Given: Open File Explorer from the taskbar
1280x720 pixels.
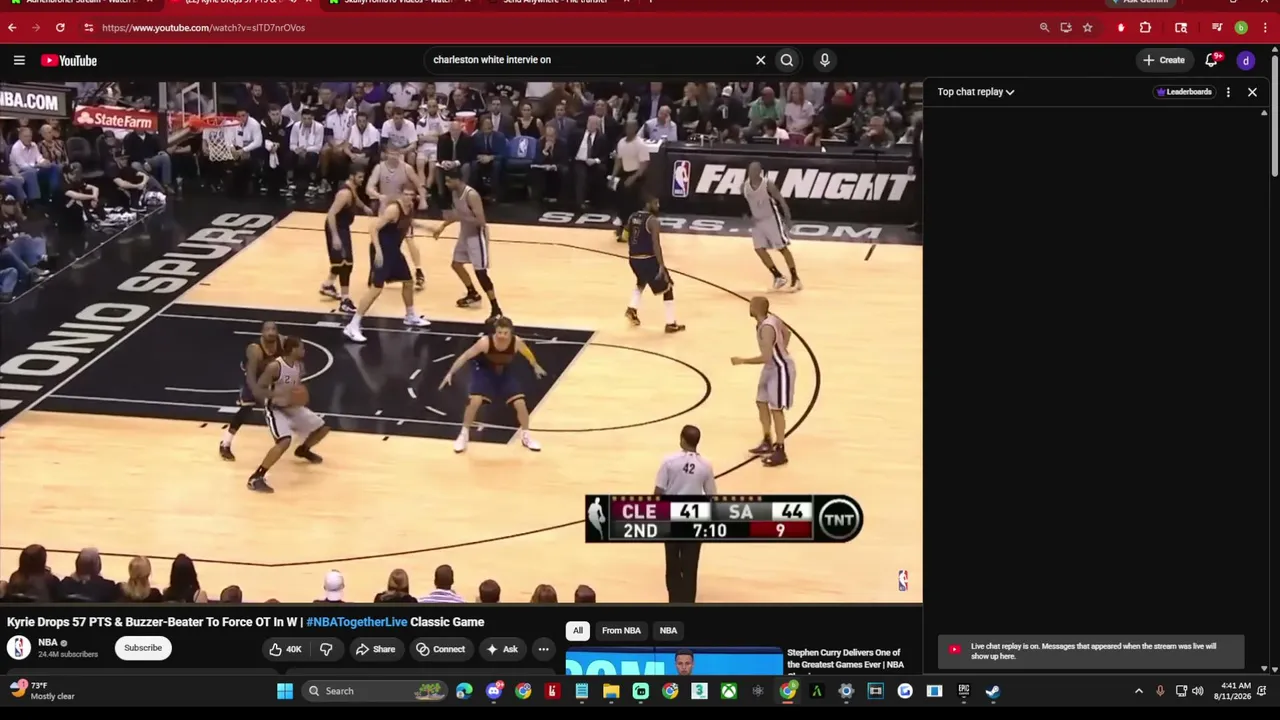Looking at the screenshot, I should click(611, 691).
